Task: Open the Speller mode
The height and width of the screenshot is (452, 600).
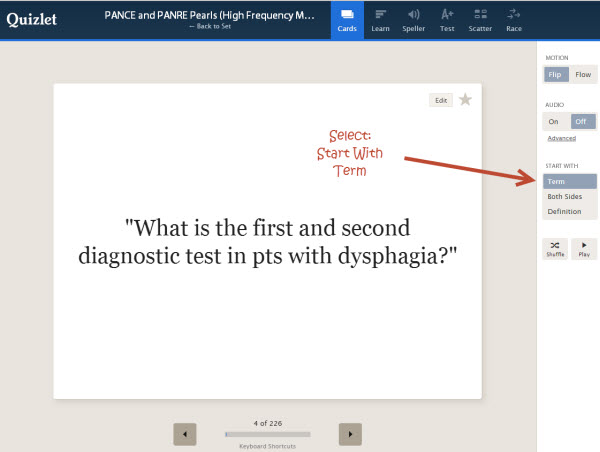Action: pos(413,20)
